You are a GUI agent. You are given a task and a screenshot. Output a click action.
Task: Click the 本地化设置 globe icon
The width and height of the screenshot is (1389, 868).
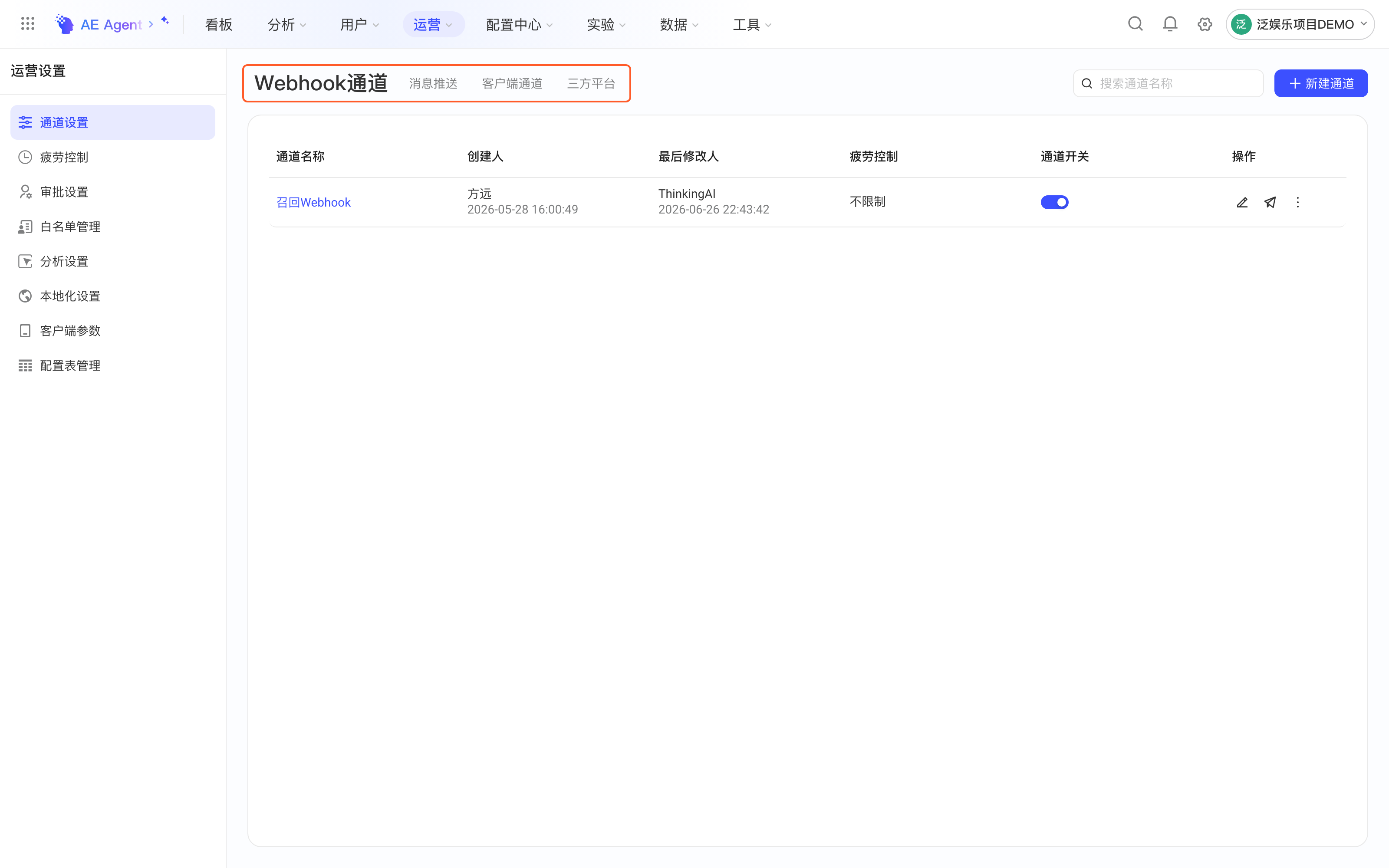pos(25,296)
